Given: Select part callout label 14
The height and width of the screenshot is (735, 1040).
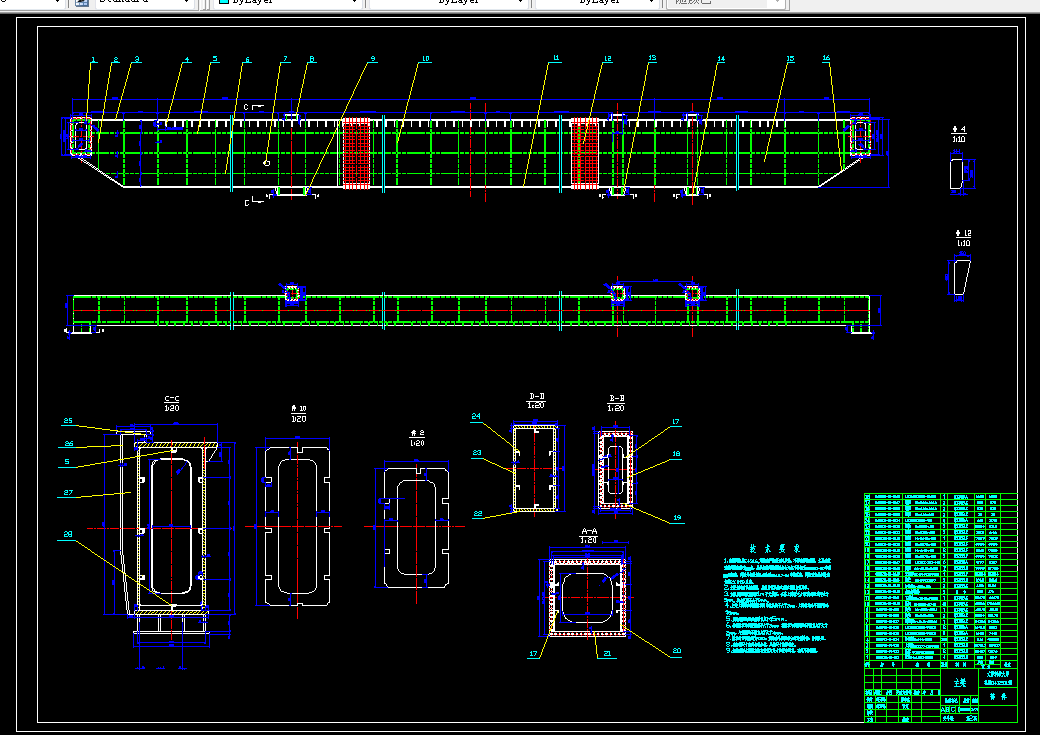Looking at the screenshot, I should tap(721, 60).
